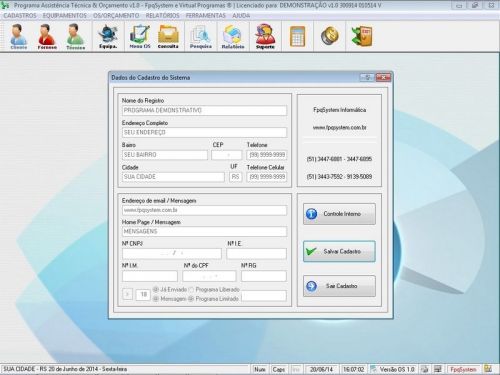Viewport: 500px width, 375px height.
Task: Click the www.fpqsystem.com.br text in info panel
Action: tap(340, 128)
